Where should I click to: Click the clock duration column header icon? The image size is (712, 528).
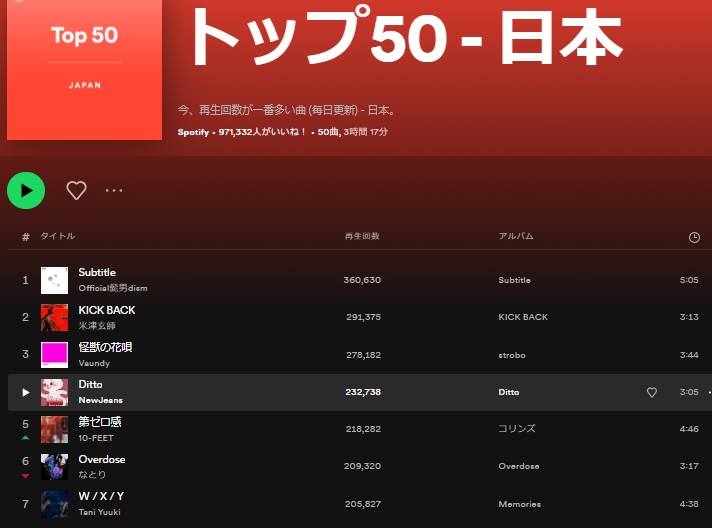pyautogui.click(x=694, y=237)
